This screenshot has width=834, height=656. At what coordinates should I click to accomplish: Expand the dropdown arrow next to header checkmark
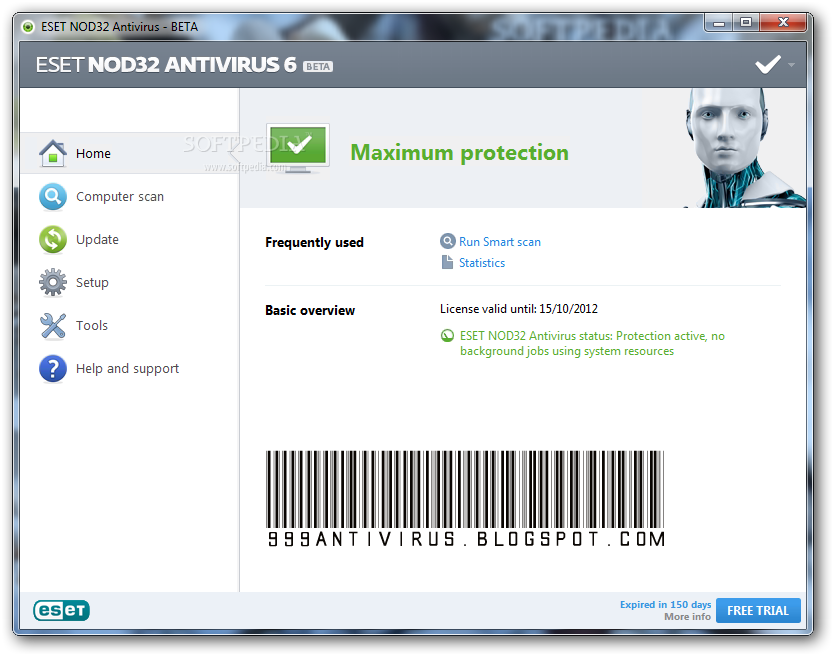pos(791,65)
